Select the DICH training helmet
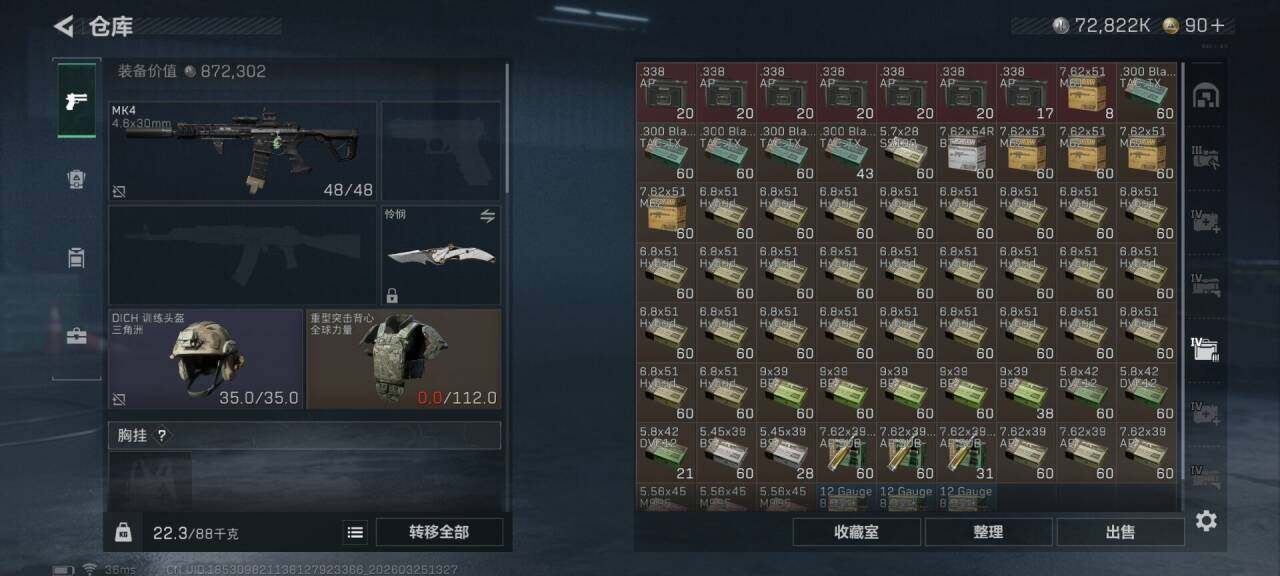Image resolution: width=1280 pixels, height=576 pixels. click(205, 359)
